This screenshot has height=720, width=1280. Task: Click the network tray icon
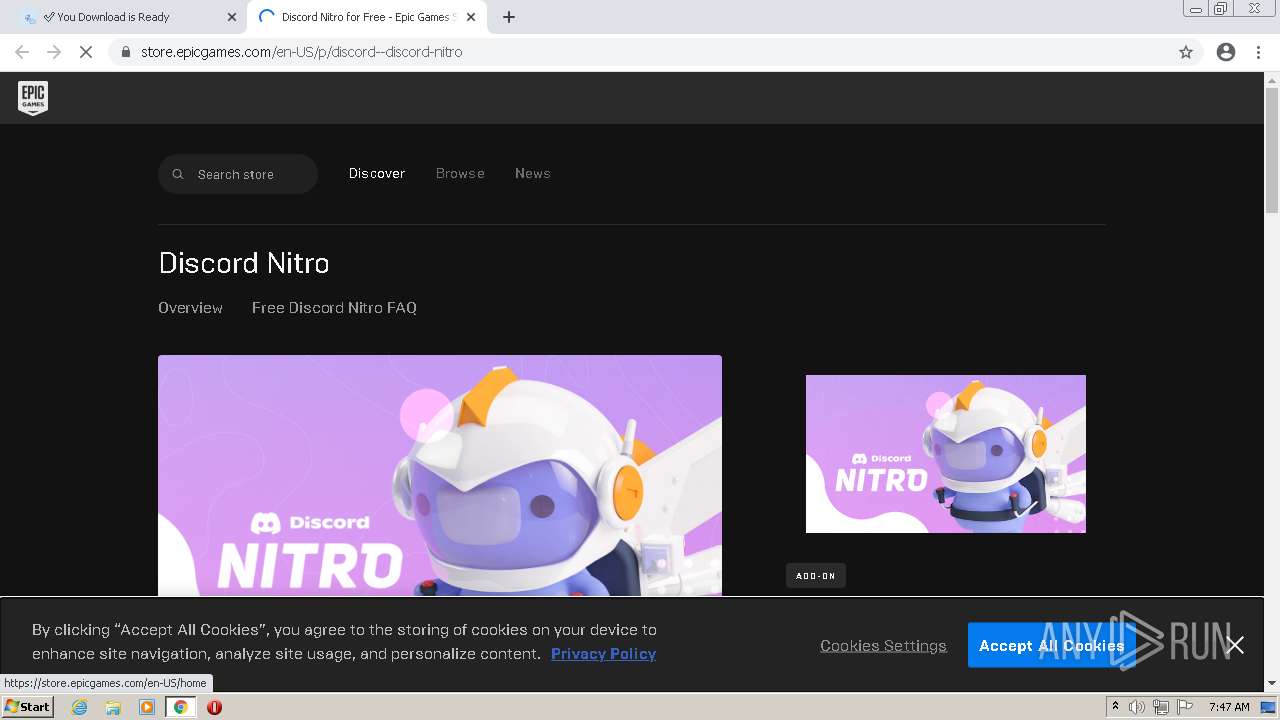(1161, 707)
